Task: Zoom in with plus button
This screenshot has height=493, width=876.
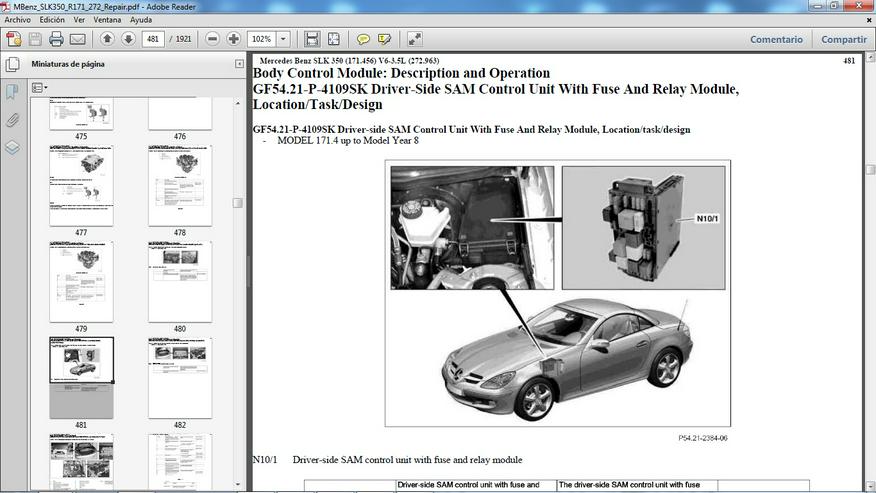Action: click(234, 39)
